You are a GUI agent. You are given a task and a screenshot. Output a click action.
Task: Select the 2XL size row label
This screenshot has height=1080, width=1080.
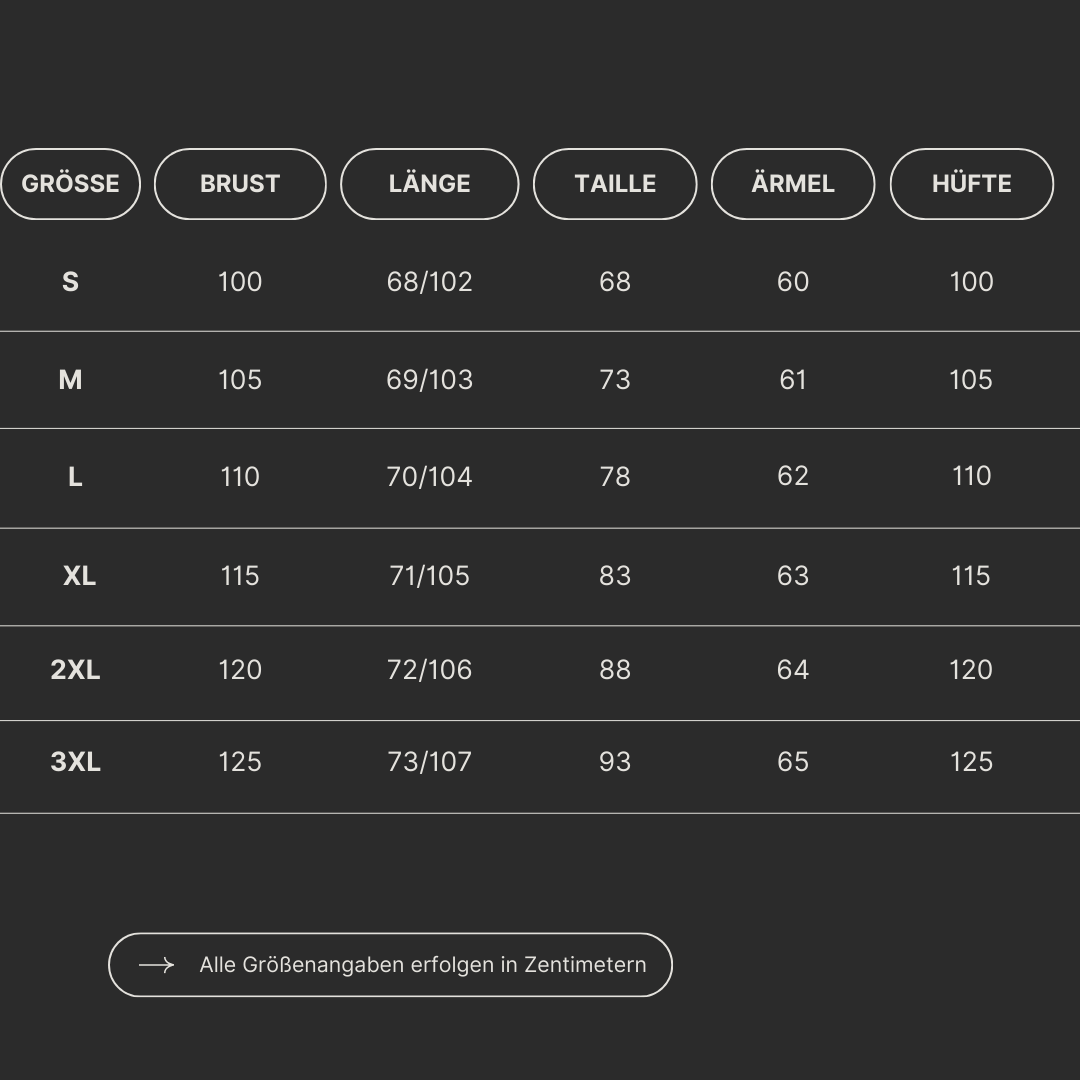click(76, 670)
